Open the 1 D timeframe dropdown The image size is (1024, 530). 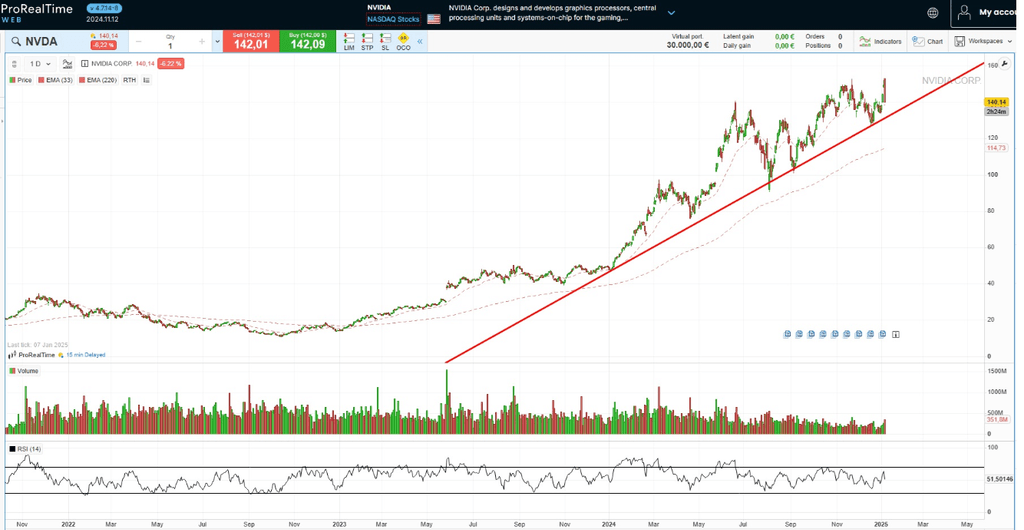[x=40, y=64]
